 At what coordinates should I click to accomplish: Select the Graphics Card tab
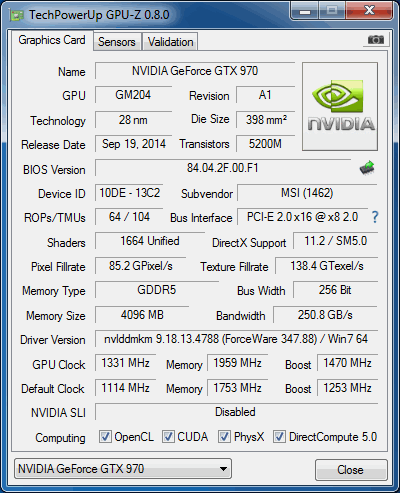pos(52,40)
